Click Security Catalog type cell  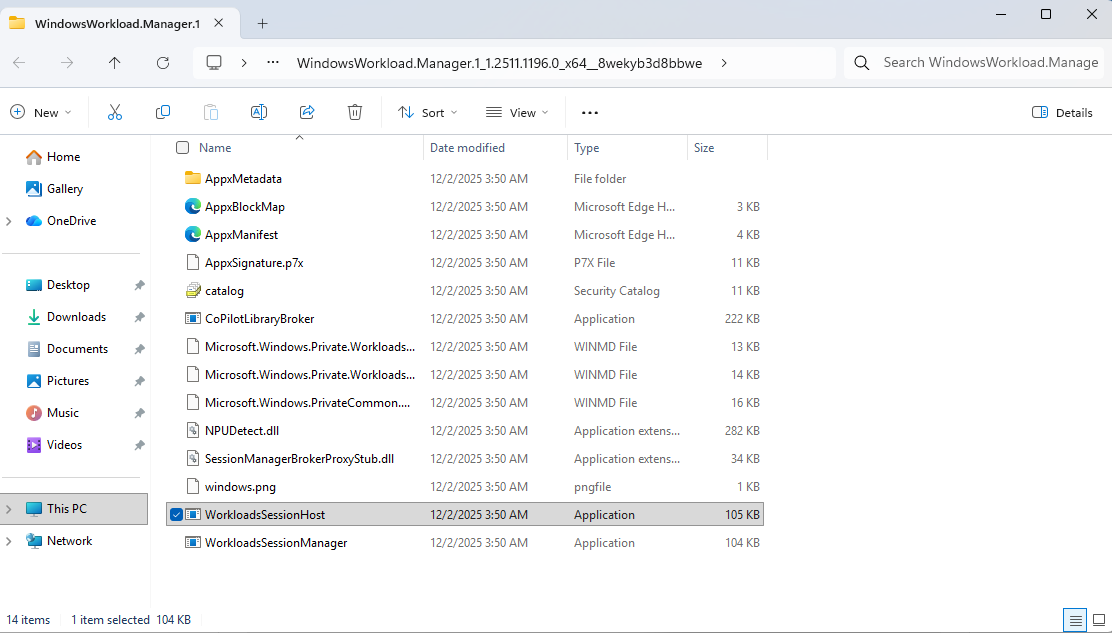pyautogui.click(x=616, y=291)
